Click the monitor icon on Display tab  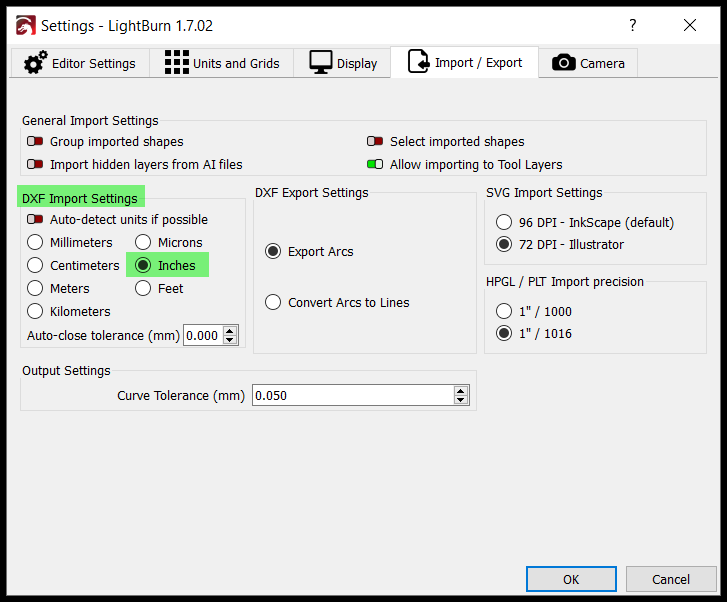pos(321,63)
